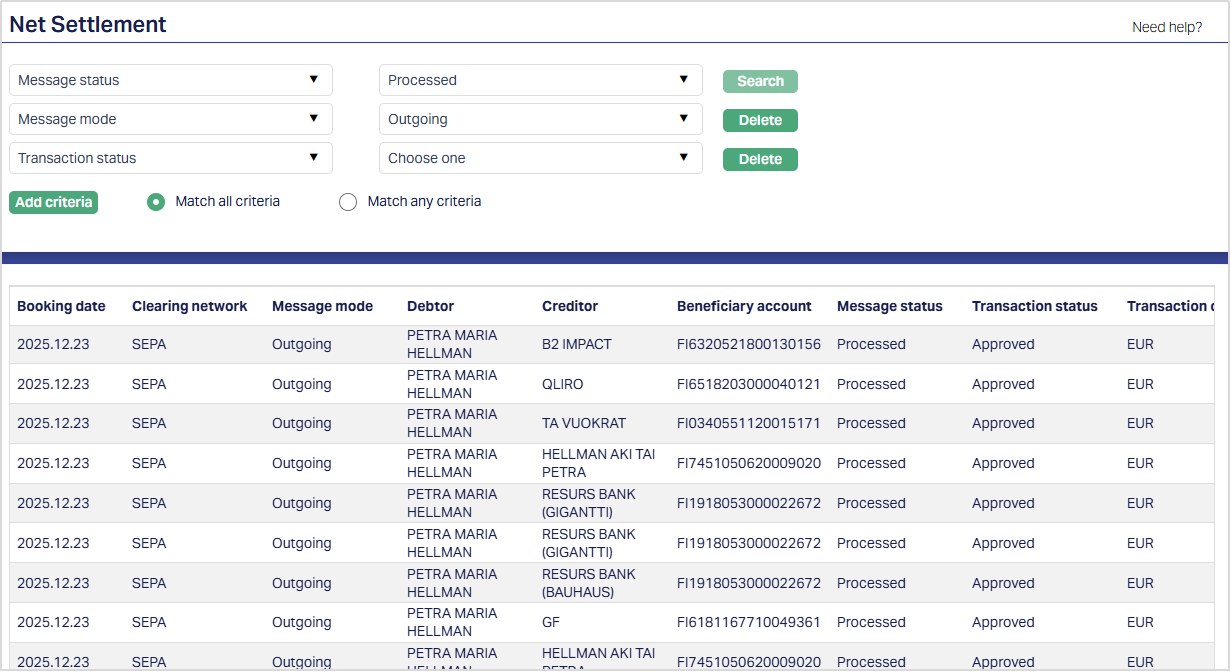Open the Message mode criteria dropdown
This screenshot has width=1231, height=672.
click(171, 119)
